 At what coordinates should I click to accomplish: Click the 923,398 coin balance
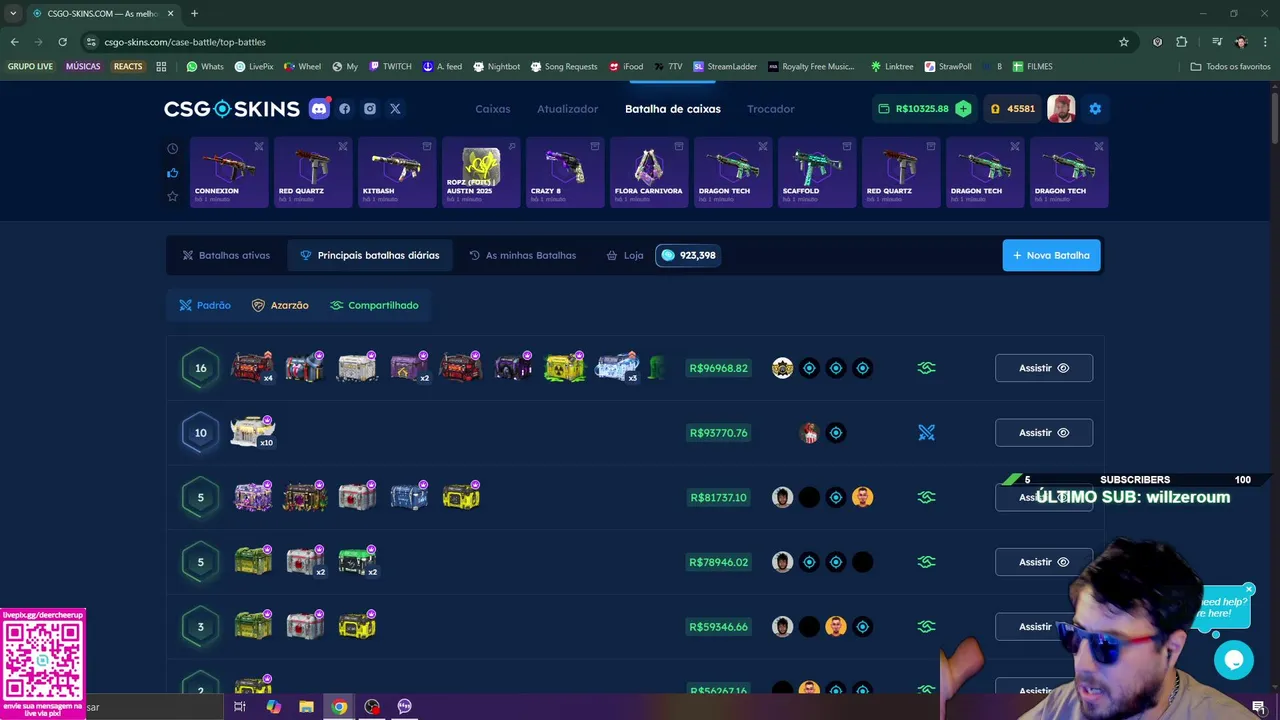687,255
